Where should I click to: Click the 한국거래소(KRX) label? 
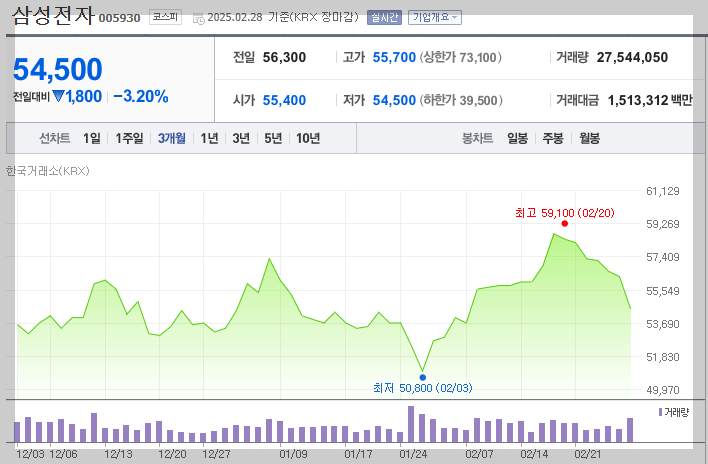(x=47, y=171)
